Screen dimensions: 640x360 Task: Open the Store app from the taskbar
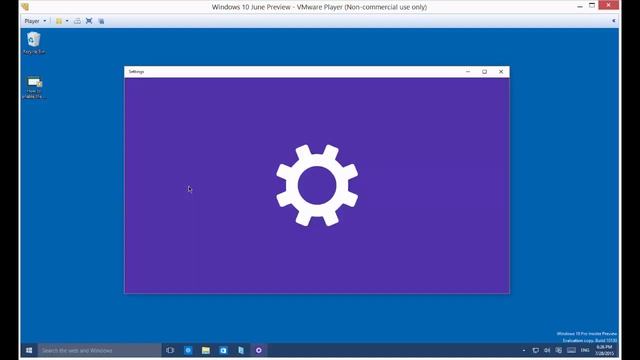(223, 350)
